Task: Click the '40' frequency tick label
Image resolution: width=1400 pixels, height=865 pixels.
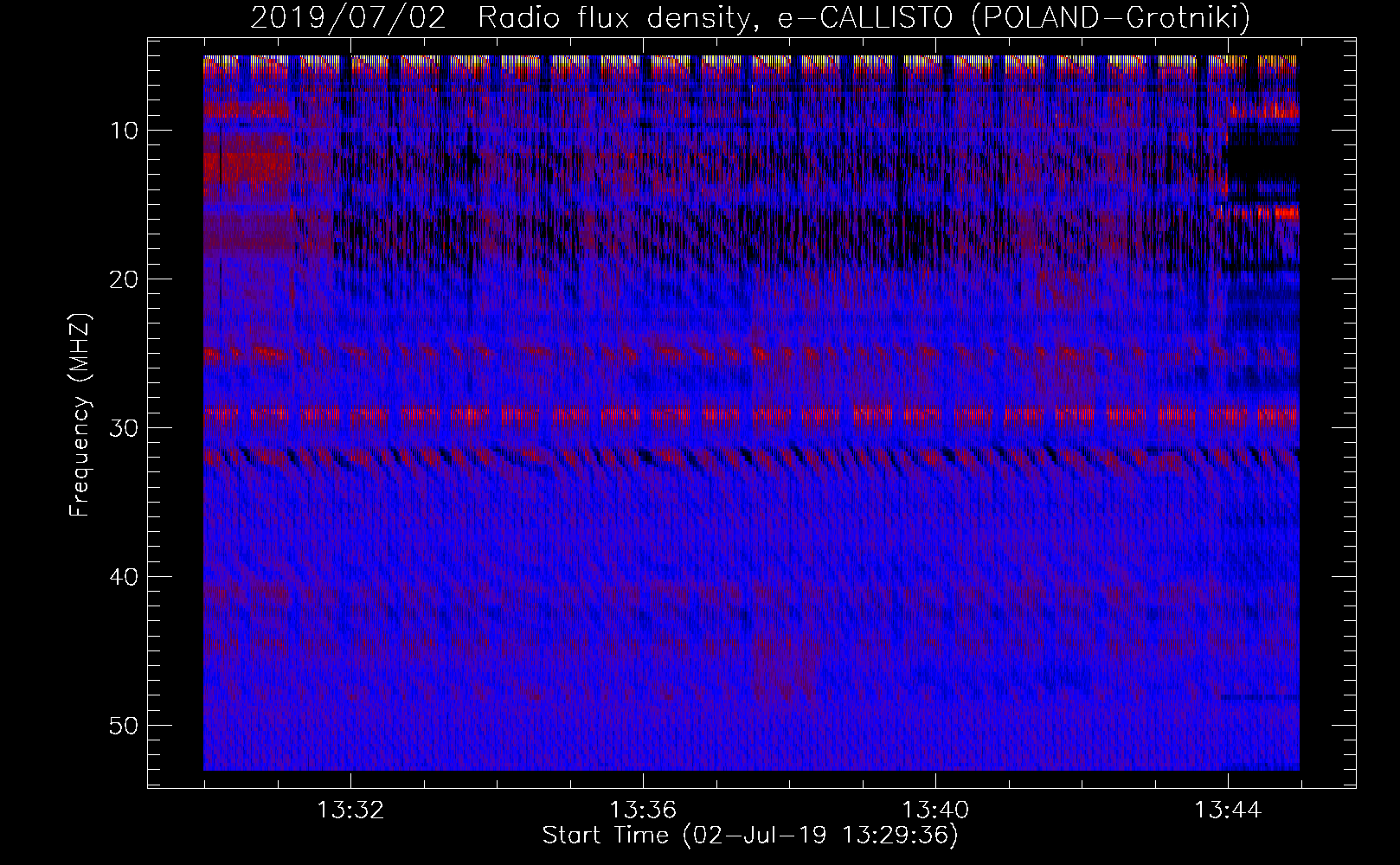Action: pos(125,577)
